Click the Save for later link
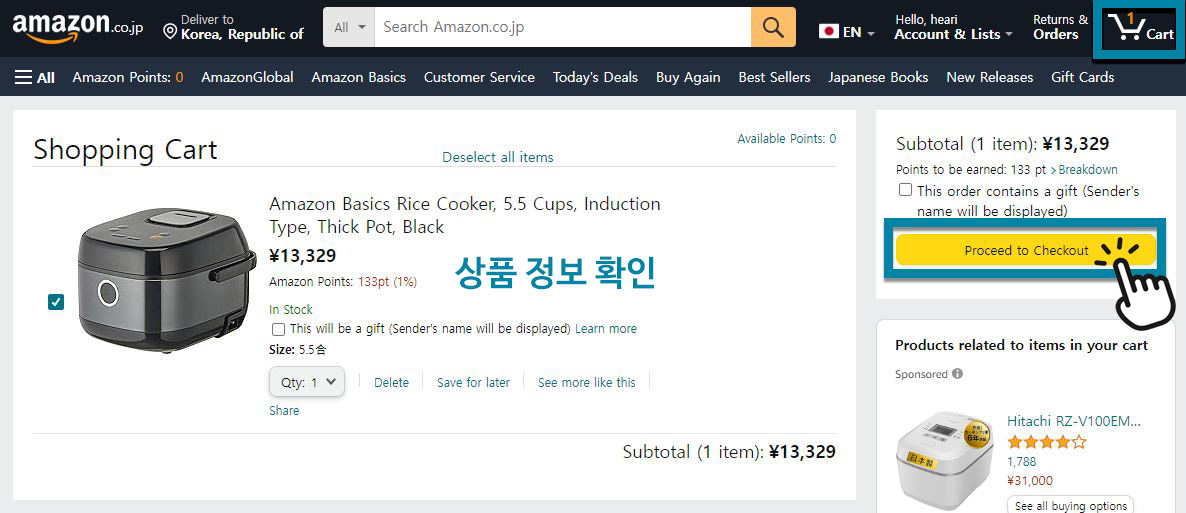Viewport: 1186px width, 513px height. (x=473, y=383)
